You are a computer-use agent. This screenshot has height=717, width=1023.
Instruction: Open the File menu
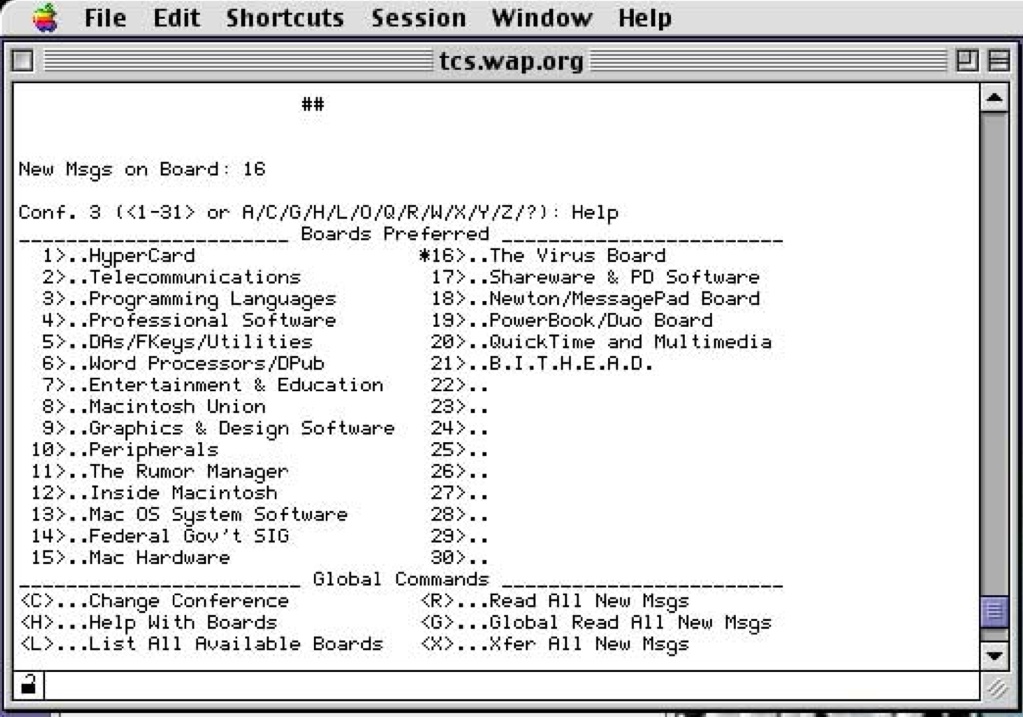(x=105, y=18)
